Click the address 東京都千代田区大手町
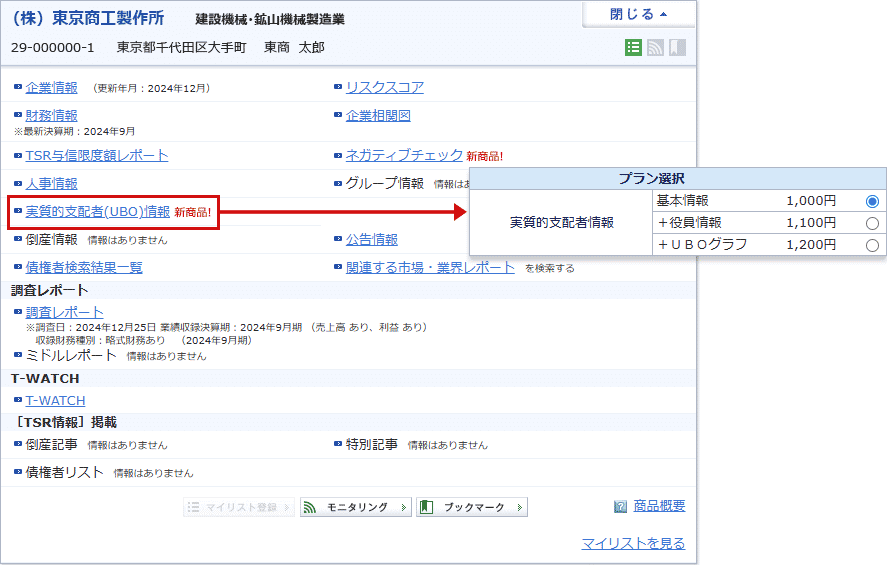The height and width of the screenshot is (565, 887). click(182, 48)
